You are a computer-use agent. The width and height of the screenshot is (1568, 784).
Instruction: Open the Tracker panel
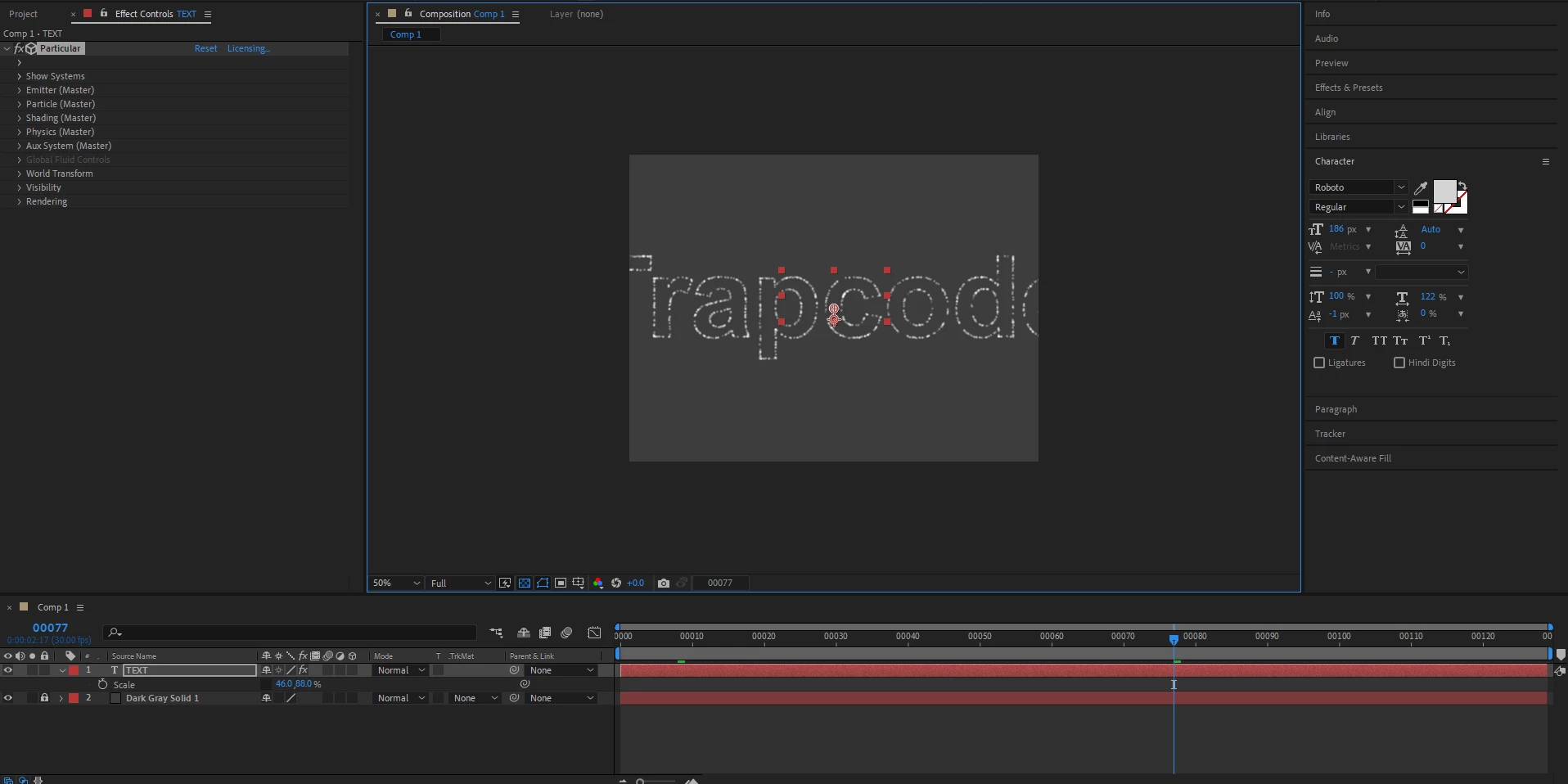[1330, 434]
